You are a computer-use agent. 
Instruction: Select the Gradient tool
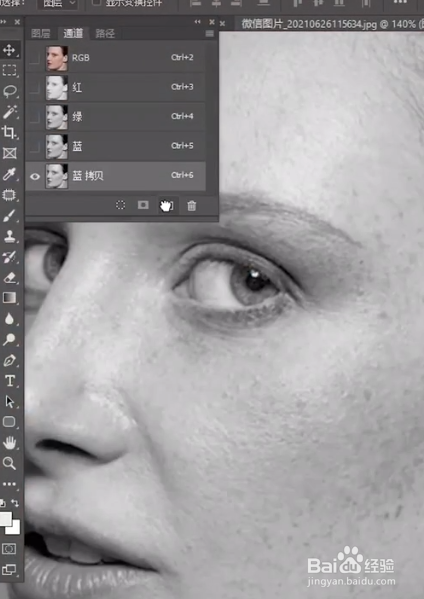coord(9,298)
